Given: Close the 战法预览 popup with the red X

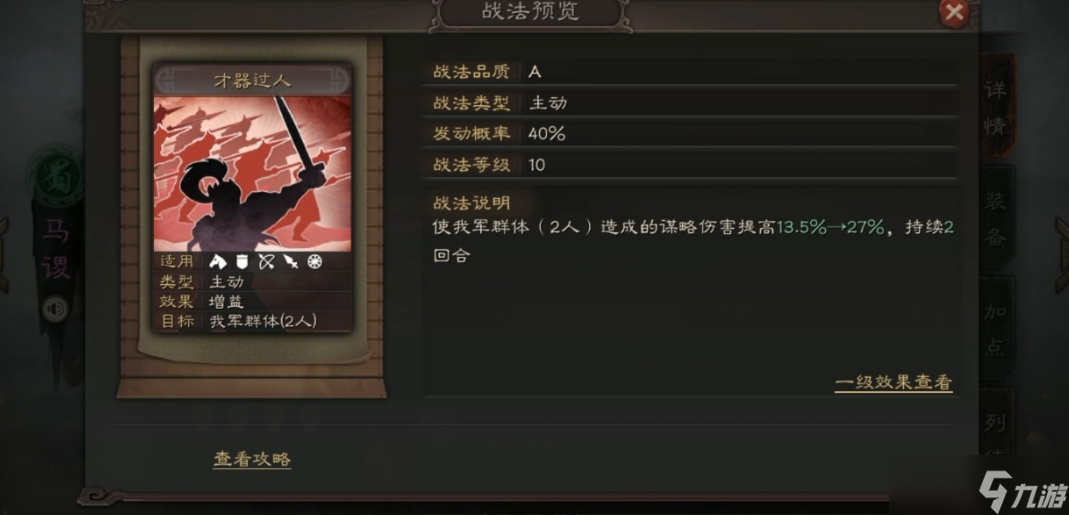Looking at the screenshot, I should [954, 13].
